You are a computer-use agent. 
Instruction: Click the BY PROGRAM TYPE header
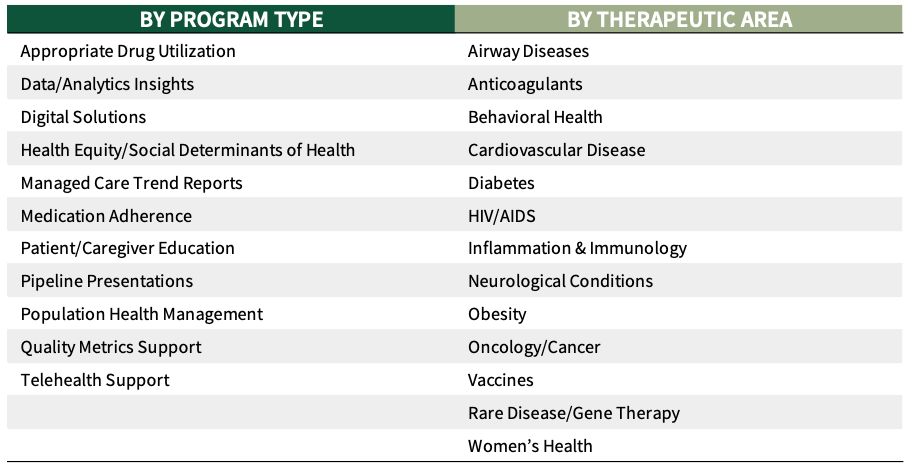pyautogui.click(x=231, y=19)
